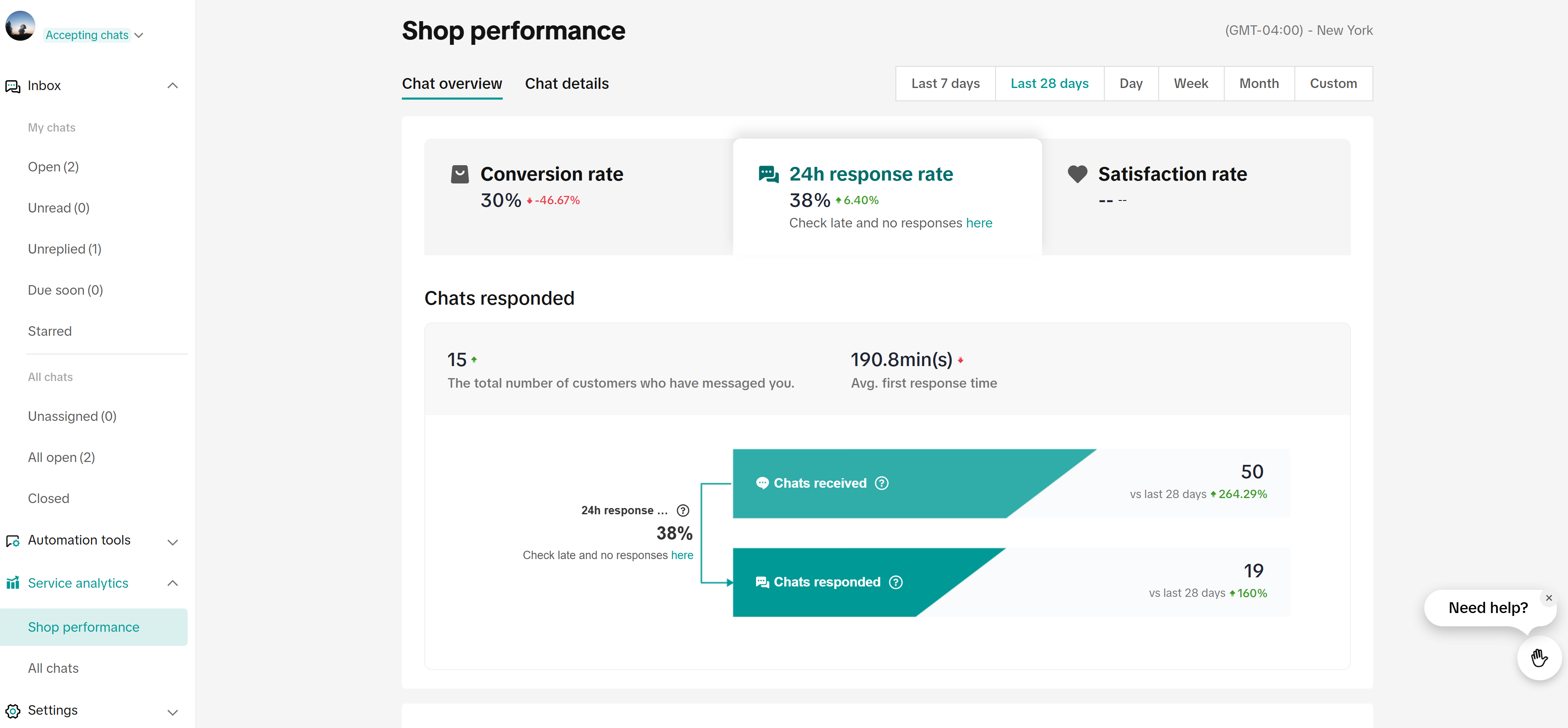
Task: Dismiss the Need help bubble
Action: [x=1548, y=598]
